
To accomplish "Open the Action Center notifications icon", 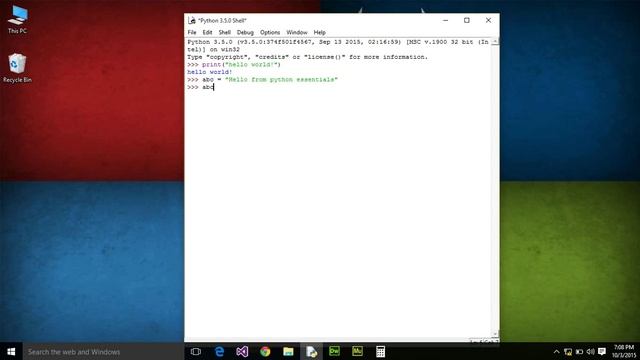I will pos(602,351).
